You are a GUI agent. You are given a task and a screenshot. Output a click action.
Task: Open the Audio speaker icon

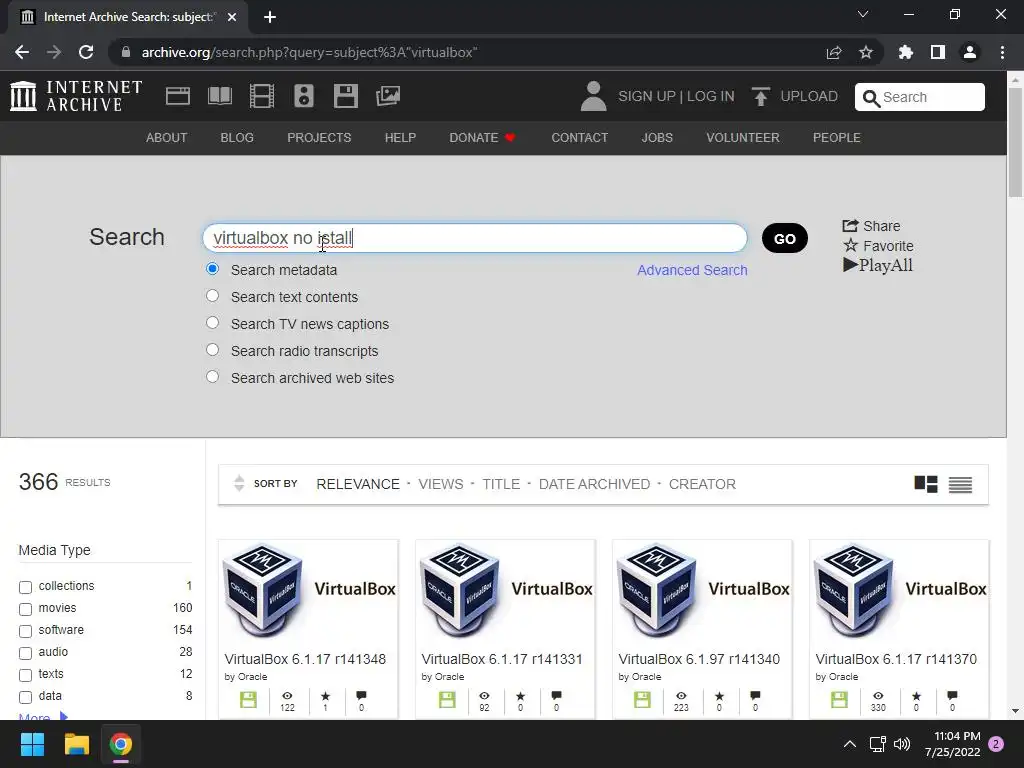coord(304,96)
